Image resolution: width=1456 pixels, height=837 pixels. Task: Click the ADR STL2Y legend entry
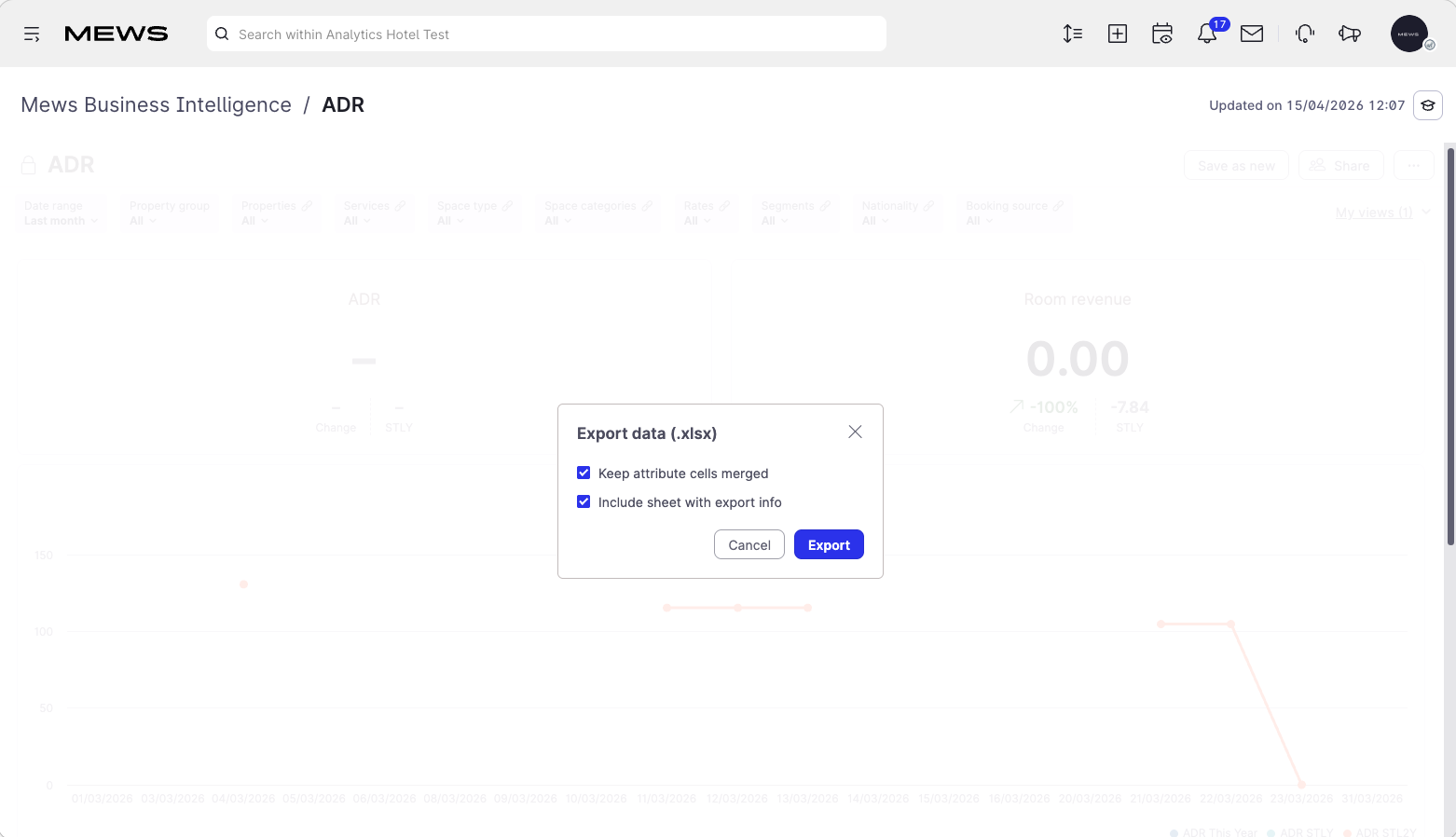1380,832
